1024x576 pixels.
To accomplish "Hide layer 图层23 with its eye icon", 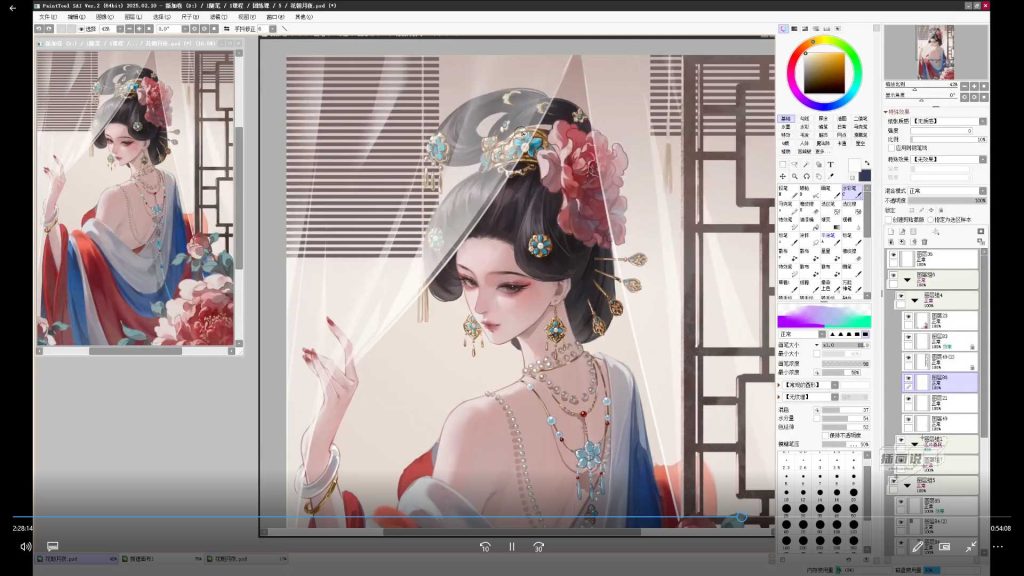I will (908, 317).
